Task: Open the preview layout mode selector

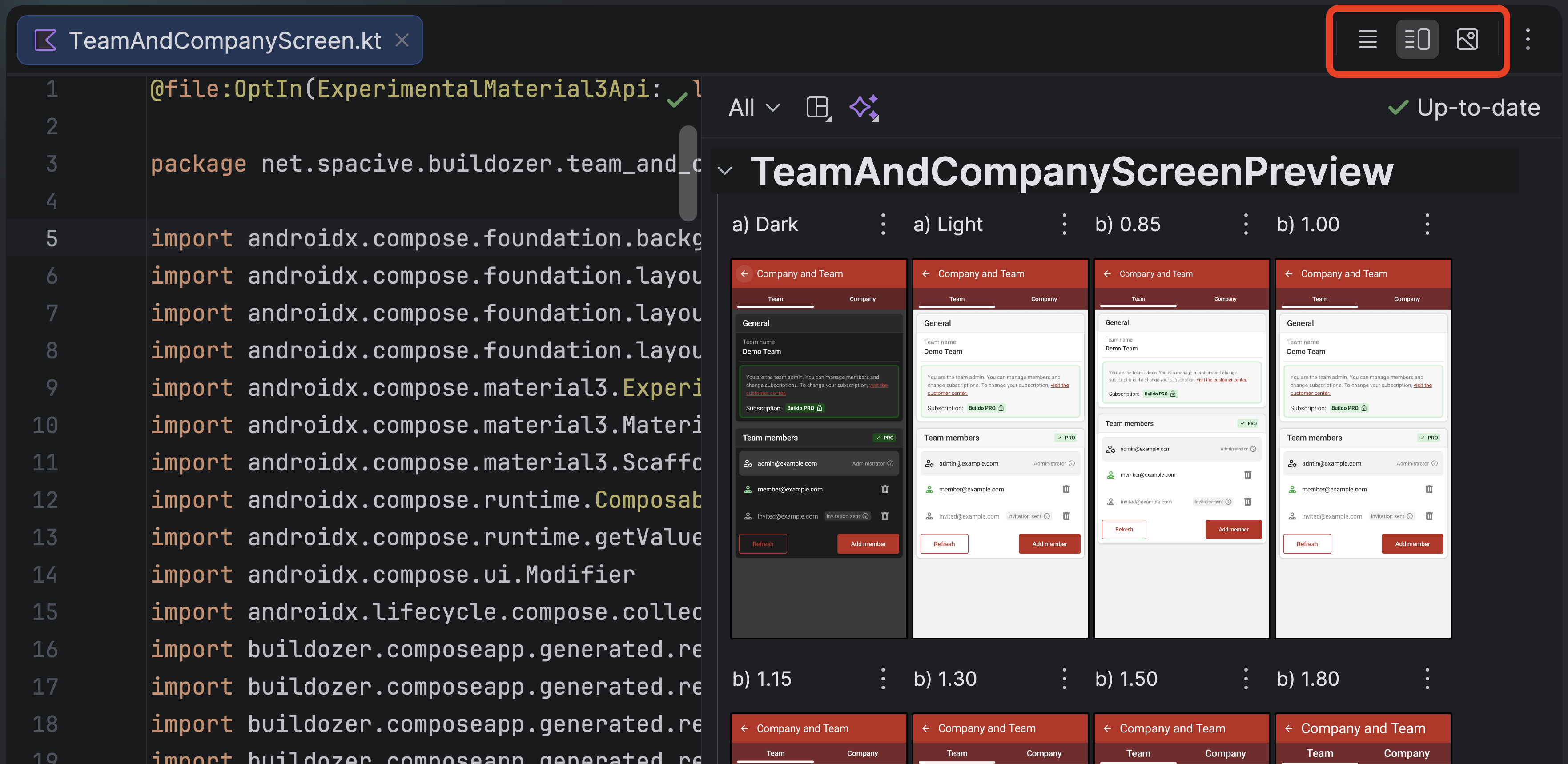Action: pos(819,108)
